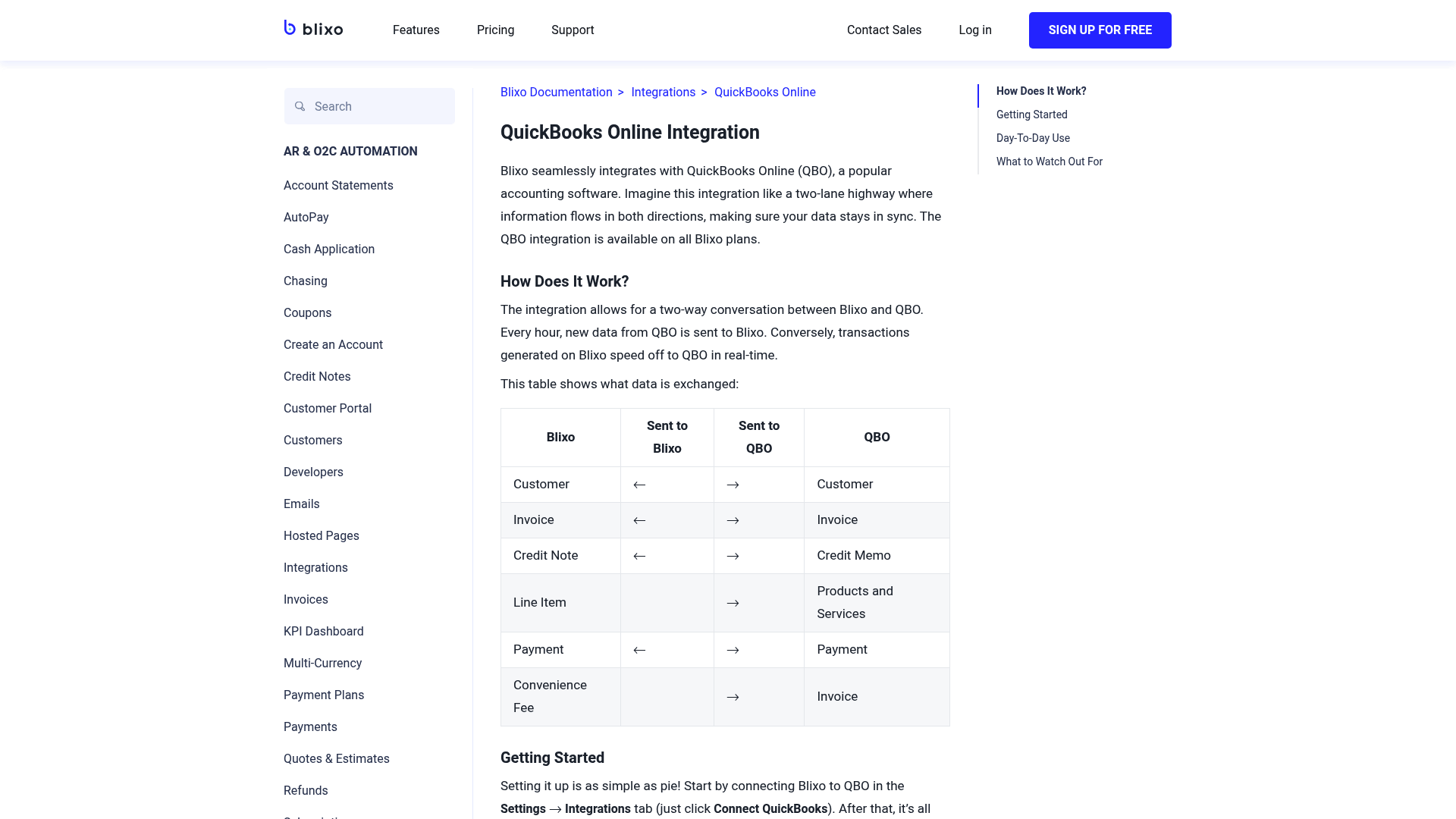The height and width of the screenshot is (819, 1456).
Task: Open QuickBooks Online breadcrumb link
Action: pyautogui.click(x=765, y=93)
